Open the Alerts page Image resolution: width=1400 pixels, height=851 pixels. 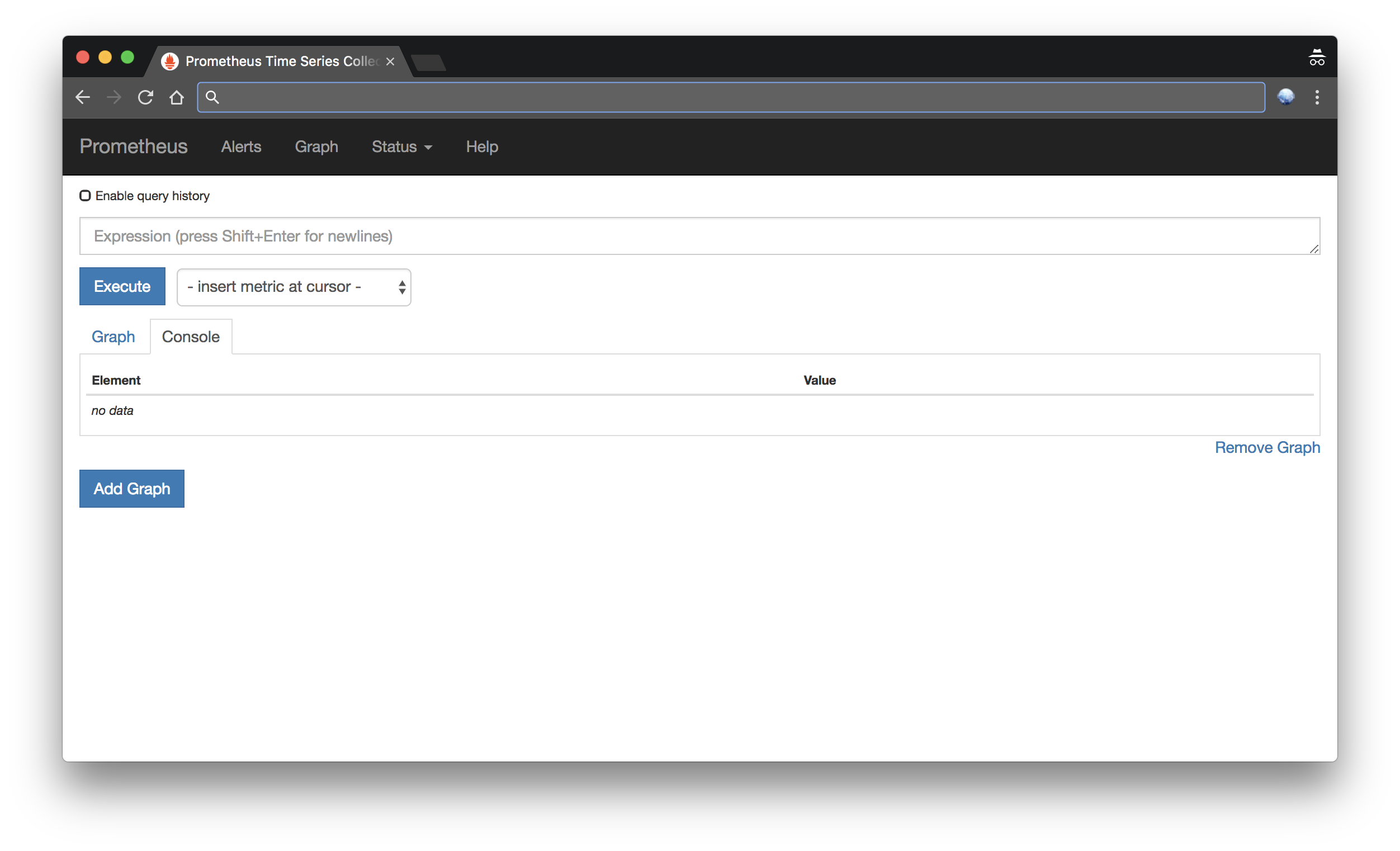[x=240, y=146]
